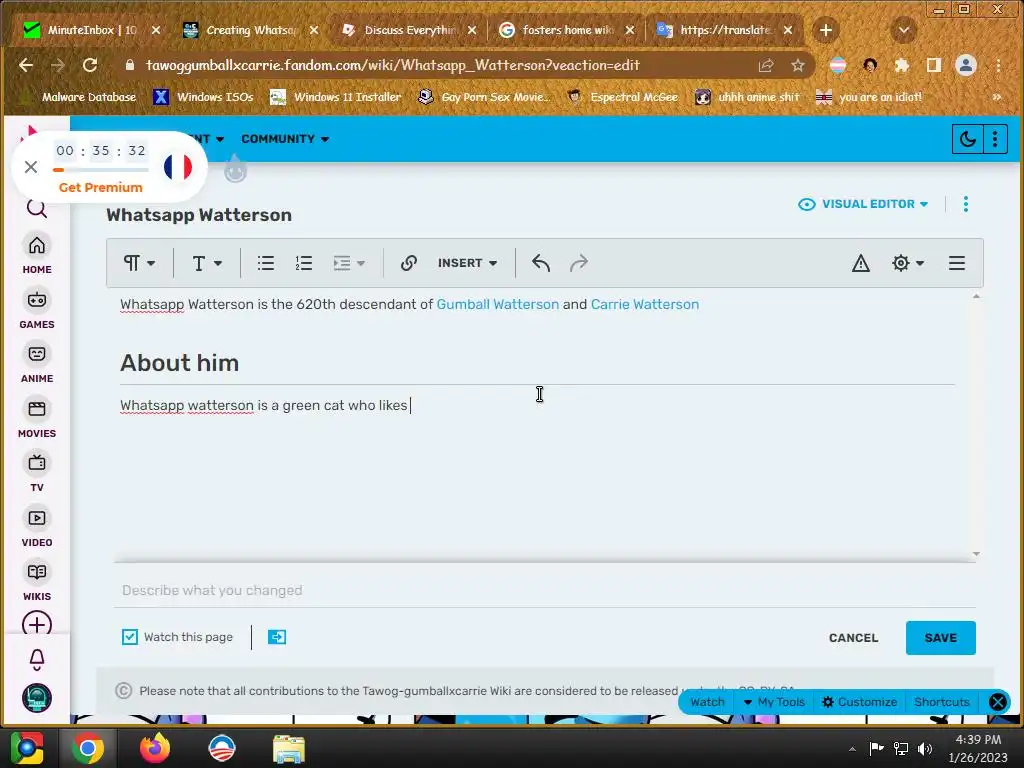Screen dimensions: 1024x768
Task: Click the Fandom search icon
Action: click(37, 209)
